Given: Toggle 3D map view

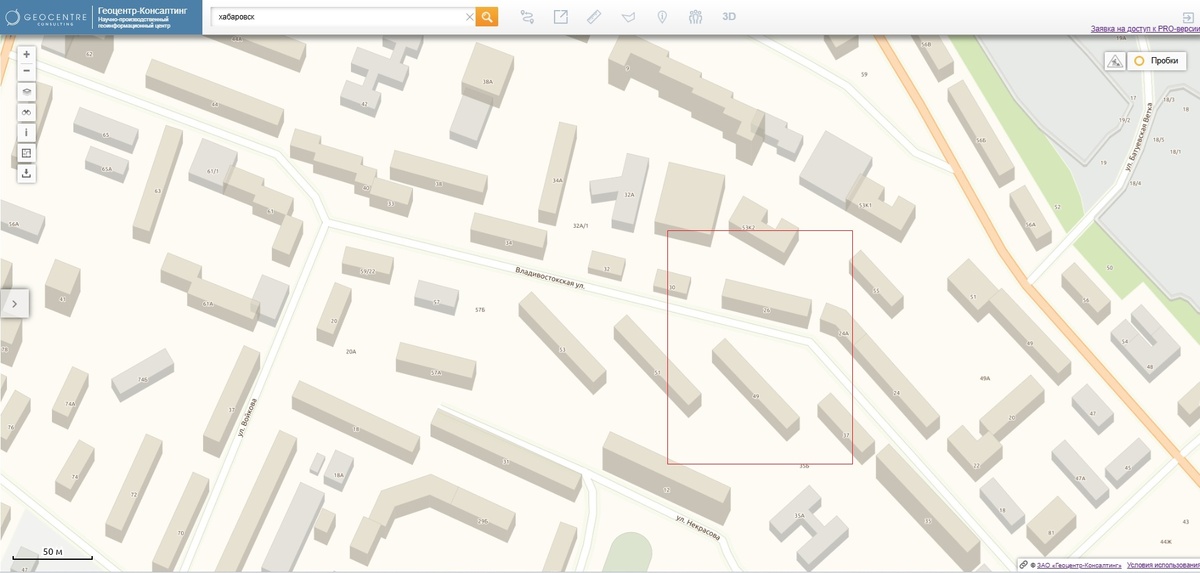Looking at the screenshot, I should pos(729,17).
